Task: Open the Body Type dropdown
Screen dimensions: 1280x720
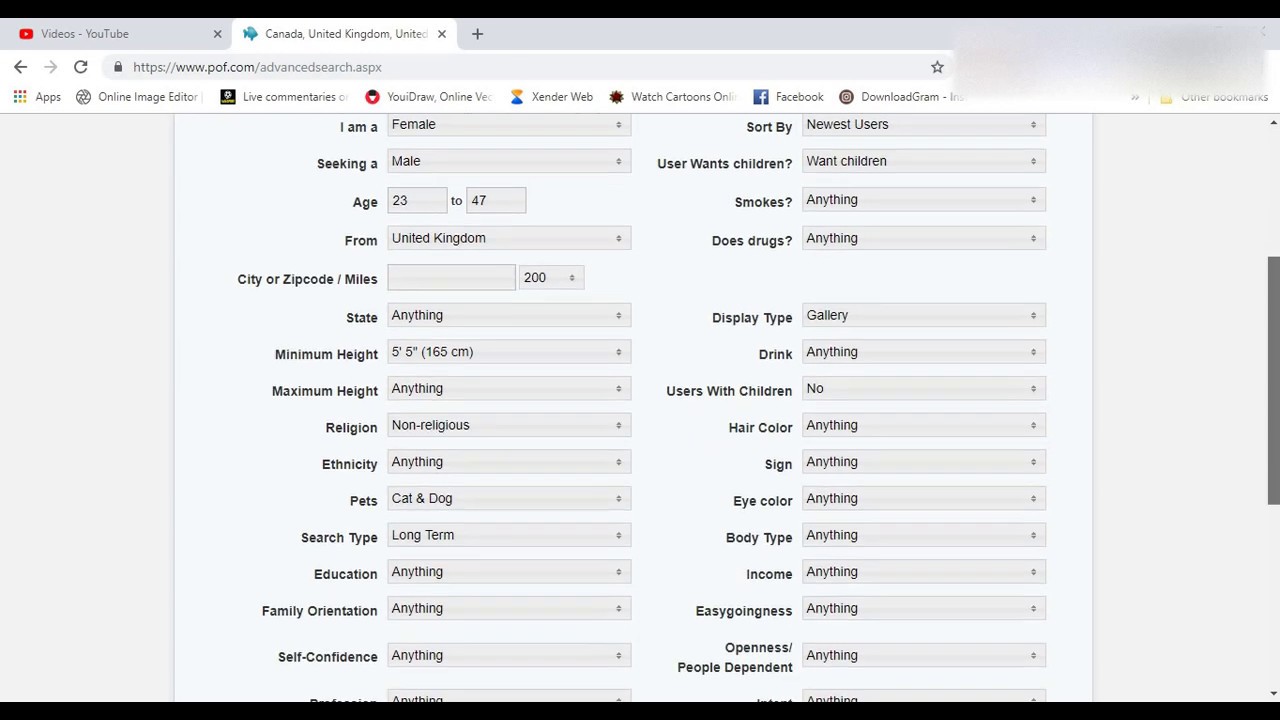Action: click(924, 535)
